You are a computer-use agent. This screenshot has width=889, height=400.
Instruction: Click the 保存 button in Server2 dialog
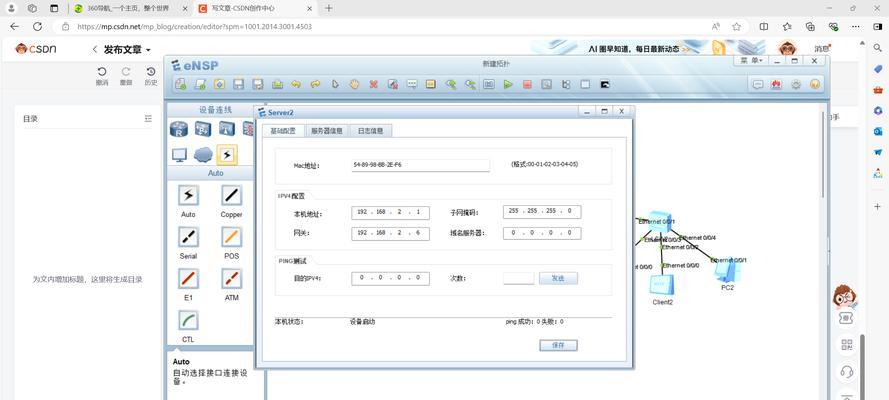click(558, 346)
